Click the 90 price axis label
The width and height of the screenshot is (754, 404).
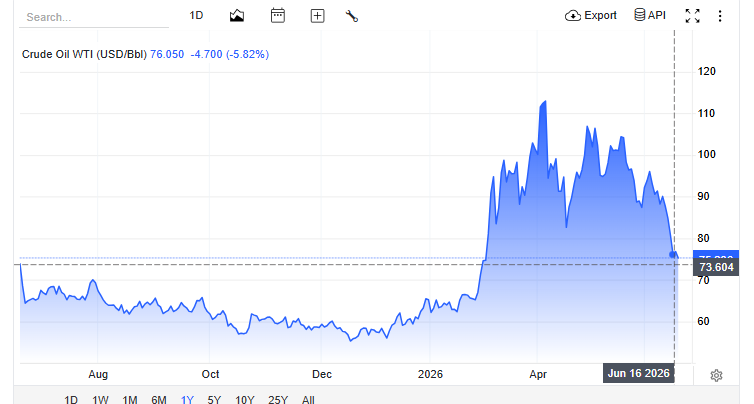(703, 196)
